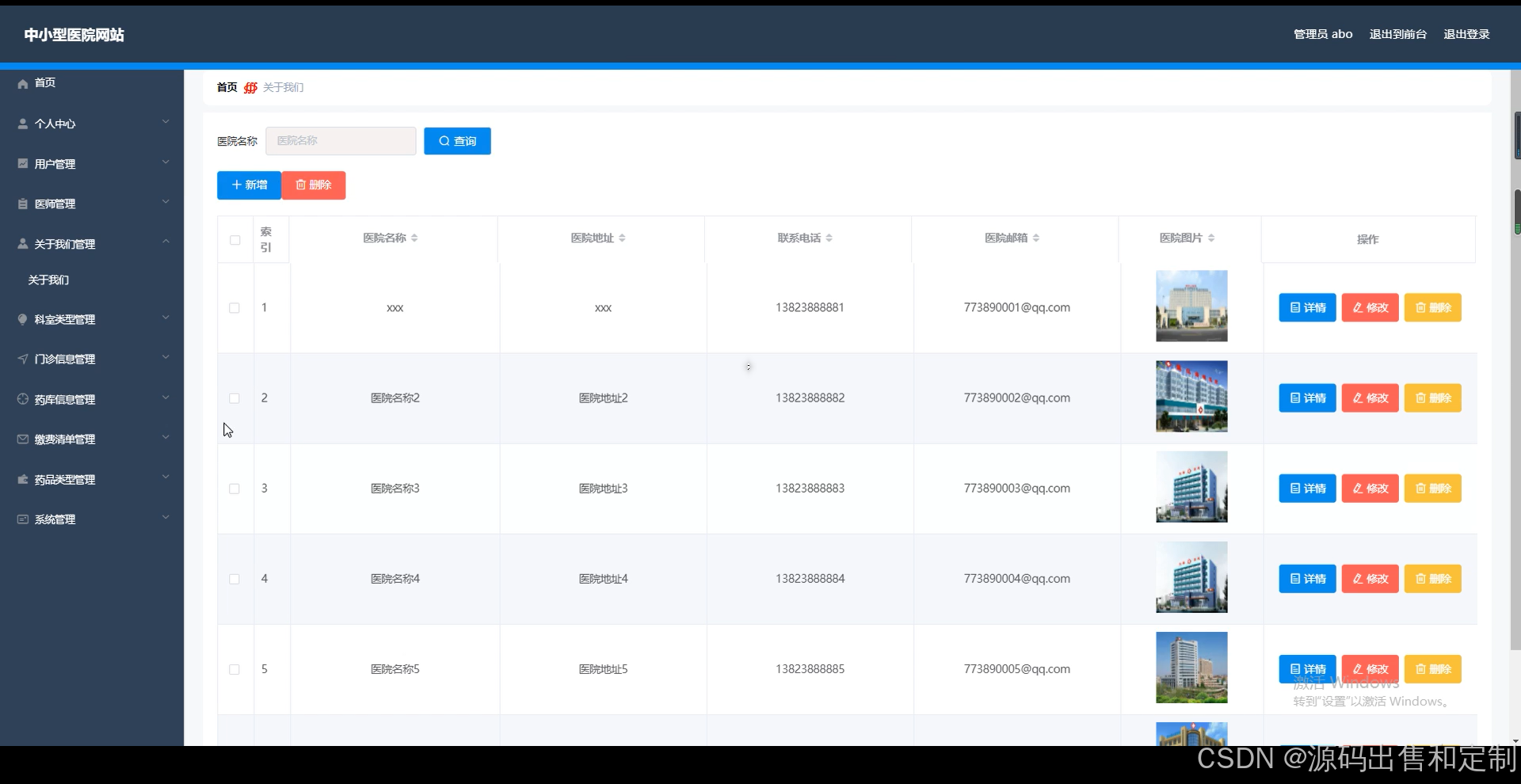Click the 系统管理 sidebar icon
Image resolution: width=1521 pixels, height=784 pixels.
(23, 519)
